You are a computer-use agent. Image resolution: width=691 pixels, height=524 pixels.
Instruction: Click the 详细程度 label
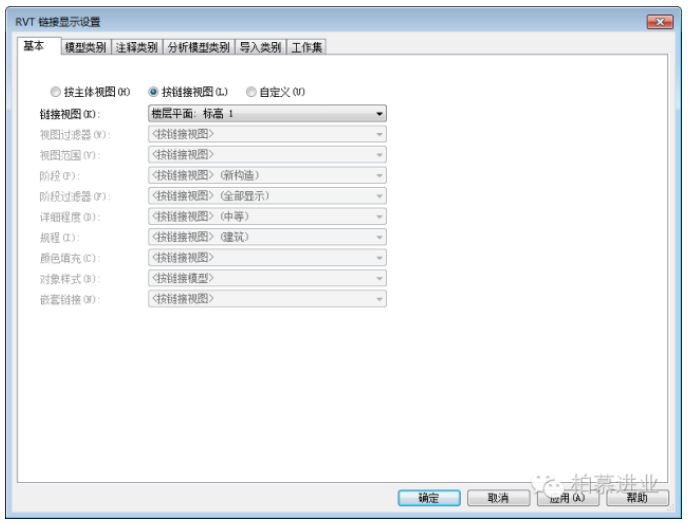pyautogui.click(x=70, y=217)
